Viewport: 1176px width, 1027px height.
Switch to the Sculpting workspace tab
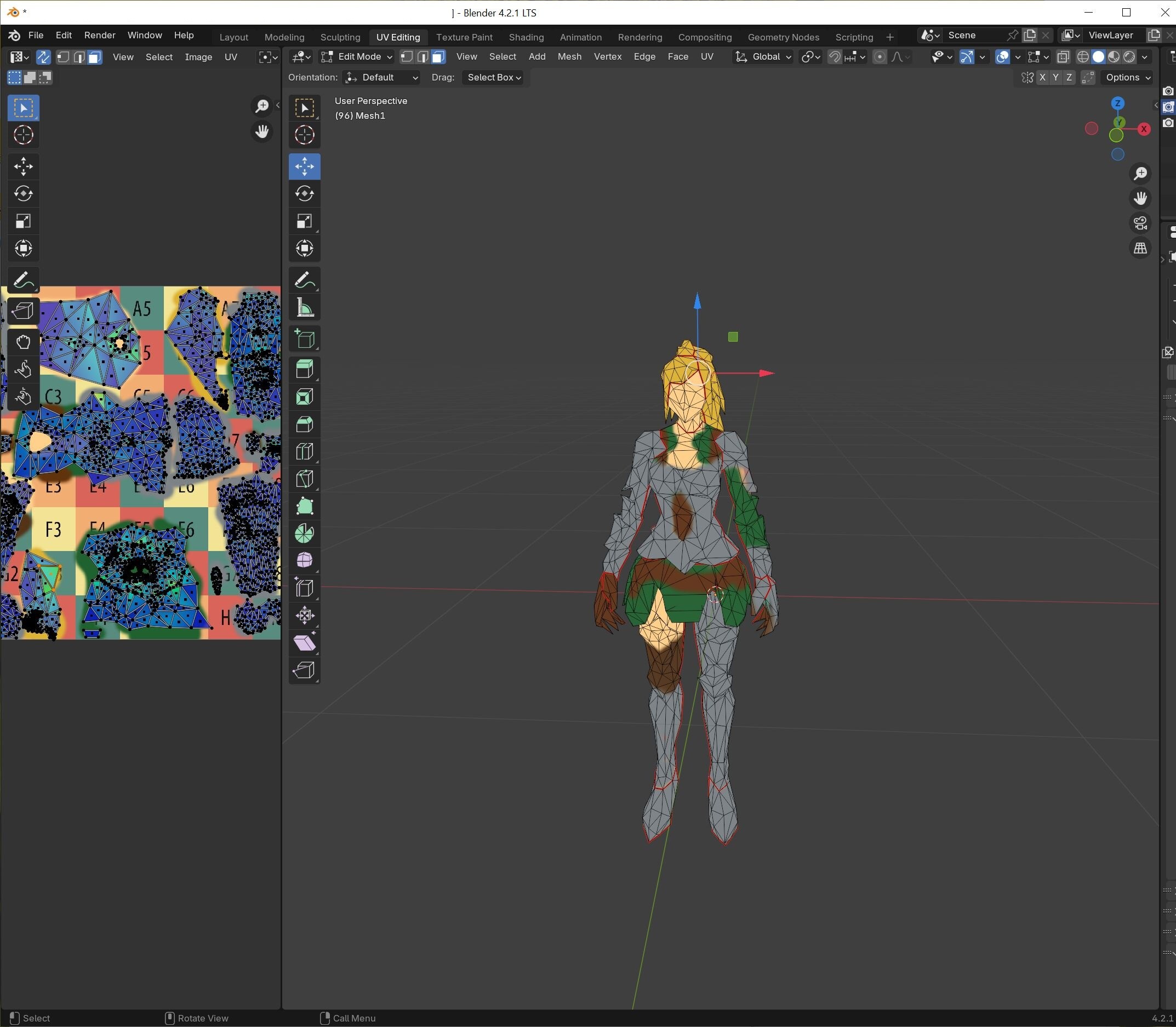pos(340,37)
